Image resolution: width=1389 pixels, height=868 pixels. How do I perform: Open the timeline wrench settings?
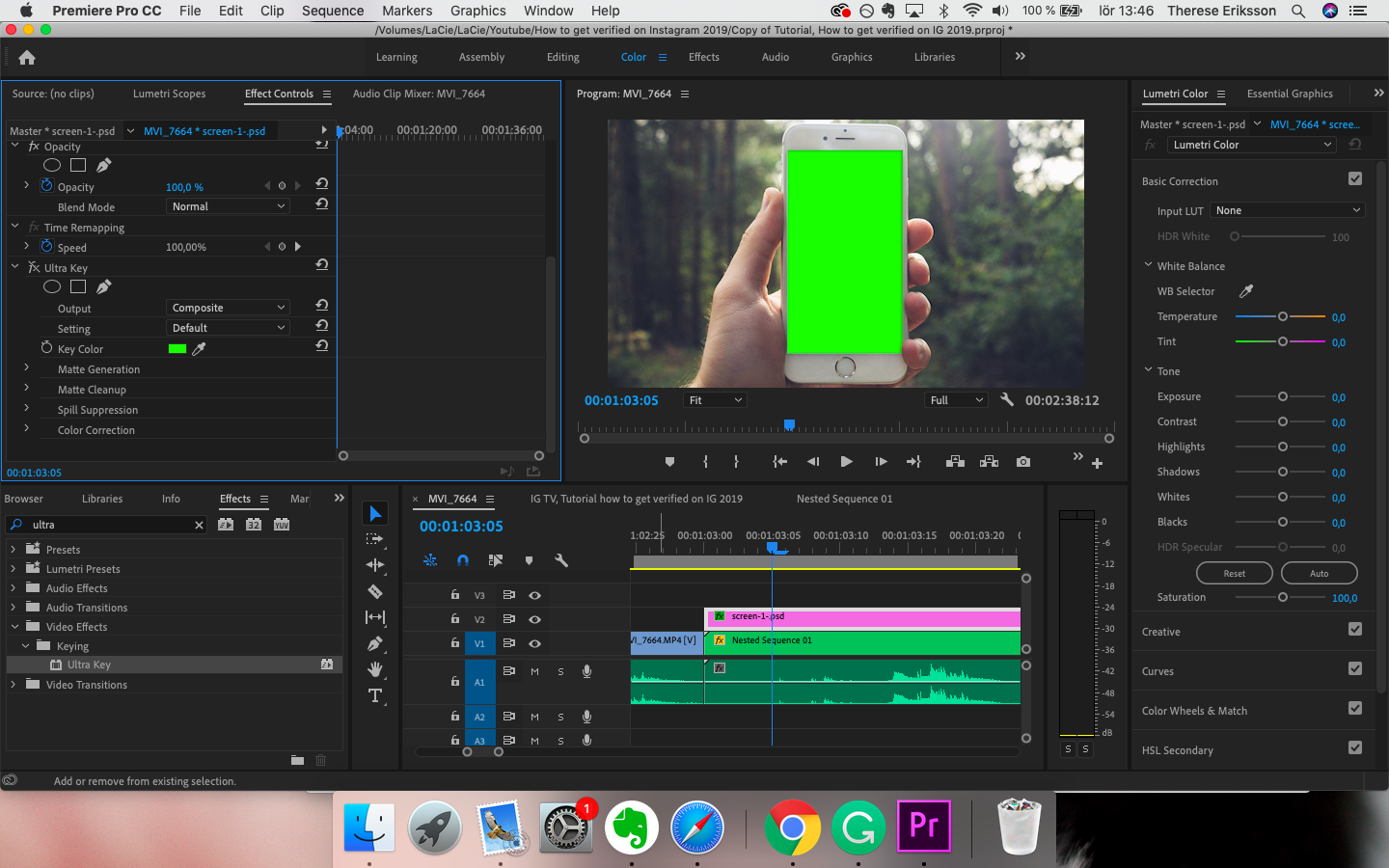coord(561,560)
